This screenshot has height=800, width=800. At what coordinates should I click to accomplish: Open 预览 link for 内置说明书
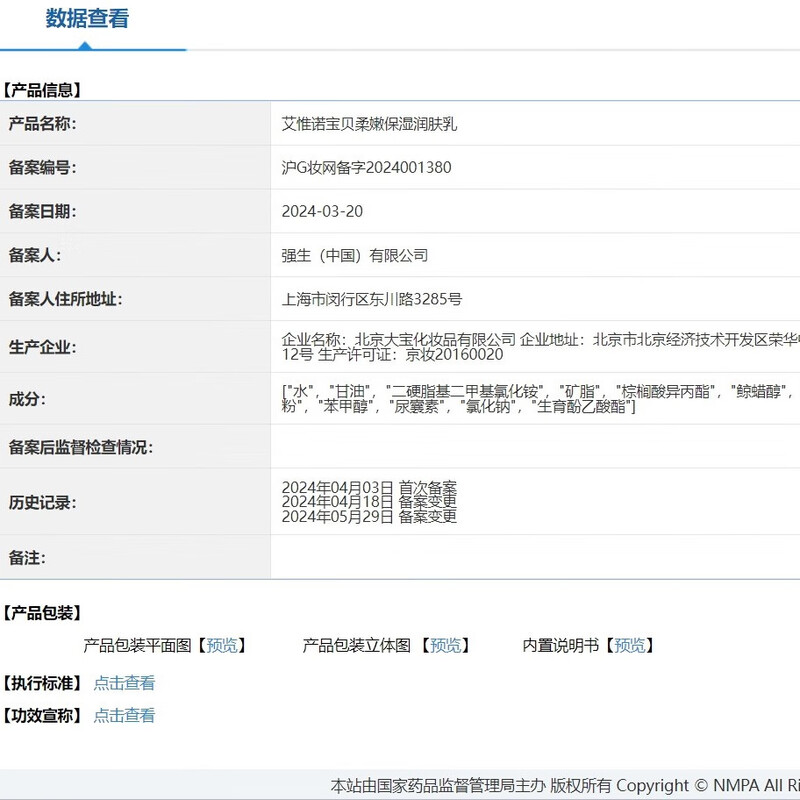[630, 645]
